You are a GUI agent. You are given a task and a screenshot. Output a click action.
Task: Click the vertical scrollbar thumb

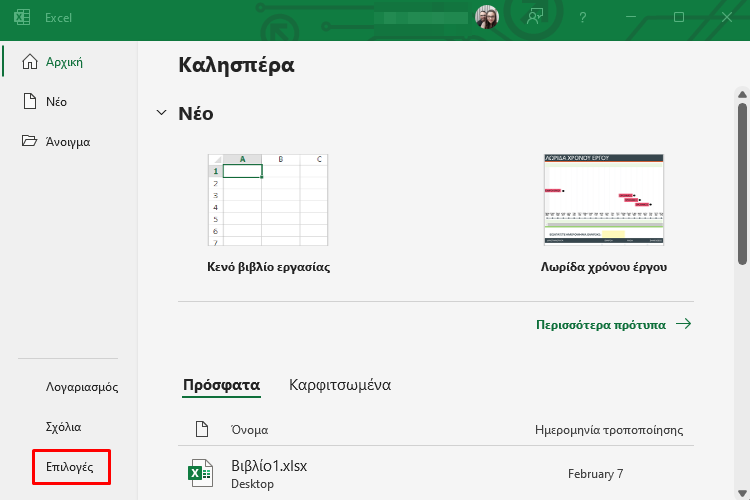tap(742, 184)
